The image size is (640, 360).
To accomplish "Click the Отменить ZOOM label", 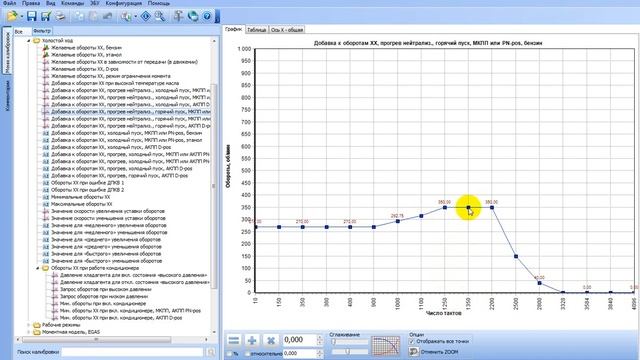I will (439, 352).
